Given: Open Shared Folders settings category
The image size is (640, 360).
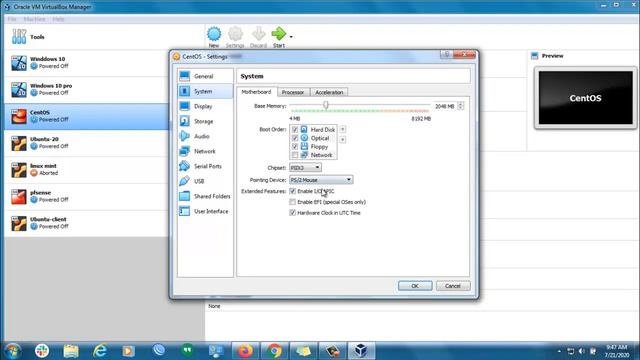Looking at the screenshot, I should (205, 196).
